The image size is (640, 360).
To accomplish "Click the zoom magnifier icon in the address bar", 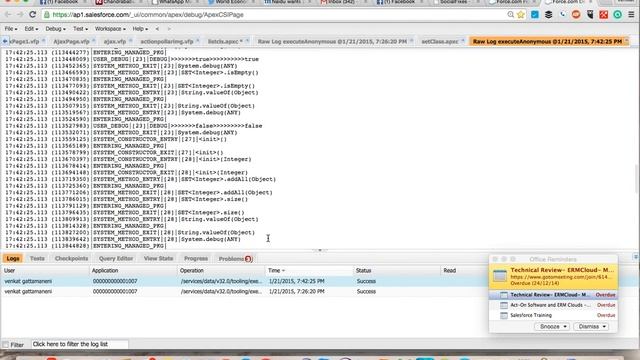I will [511, 15].
